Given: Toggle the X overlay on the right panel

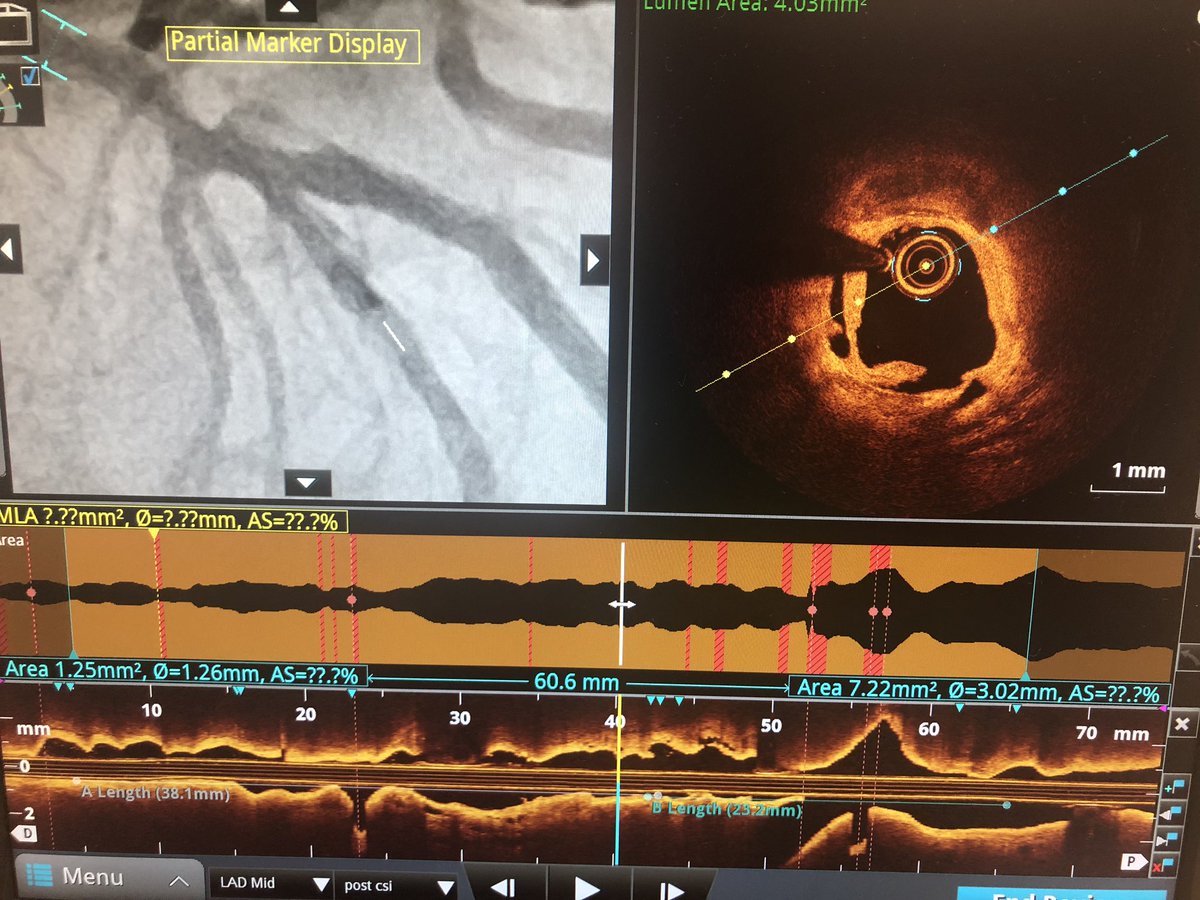Looking at the screenshot, I should [1183, 724].
